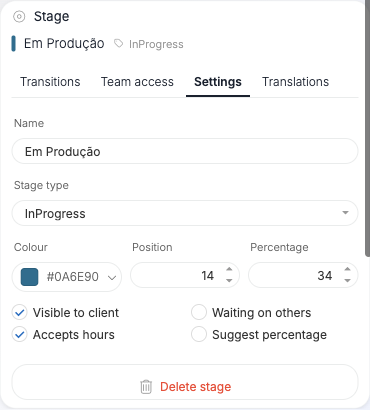Click the #0A6E90 colour swatch
This screenshot has height=410, width=370.
[30, 277]
